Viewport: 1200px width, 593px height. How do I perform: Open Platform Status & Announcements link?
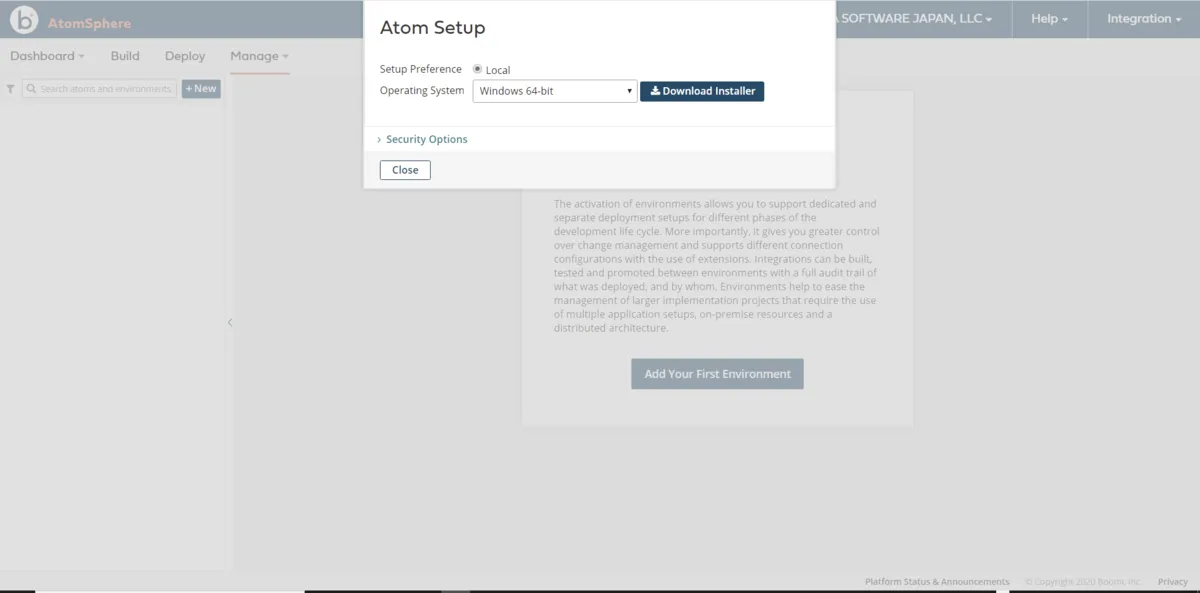pyautogui.click(x=937, y=582)
